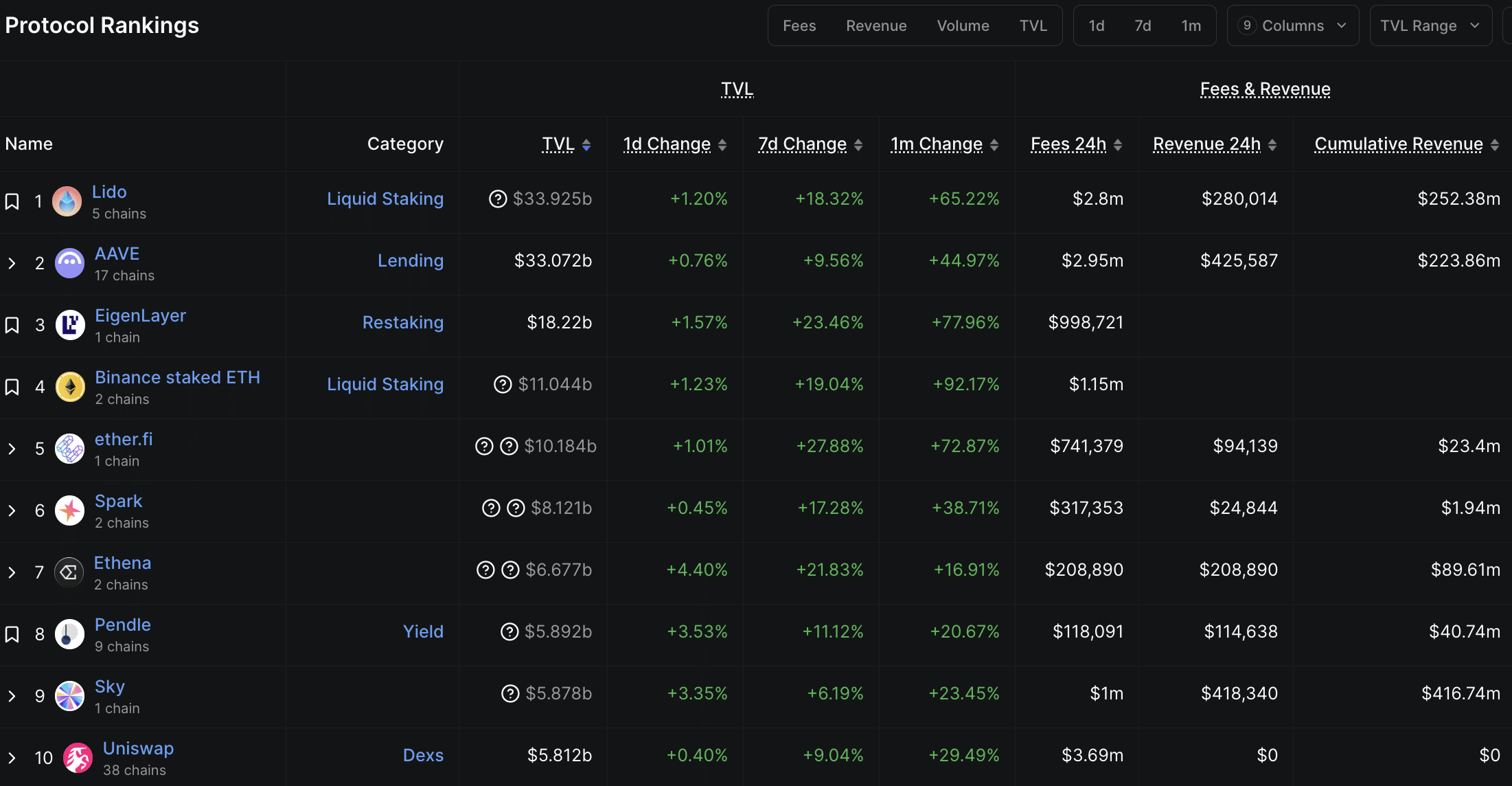Open the TVL Range dropdown
This screenshot has height=786, width=1512.
[x=1430, y=25]
